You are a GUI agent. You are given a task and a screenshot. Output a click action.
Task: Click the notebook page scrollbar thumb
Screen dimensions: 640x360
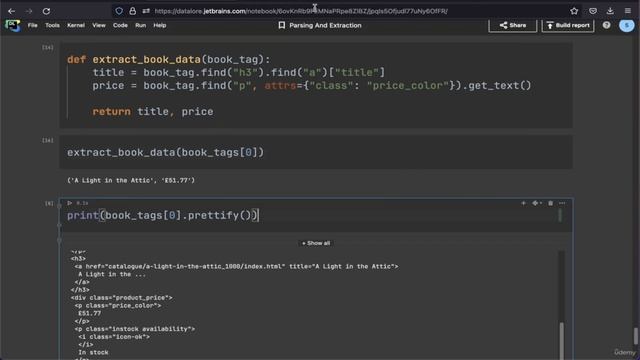coord(636,336)
